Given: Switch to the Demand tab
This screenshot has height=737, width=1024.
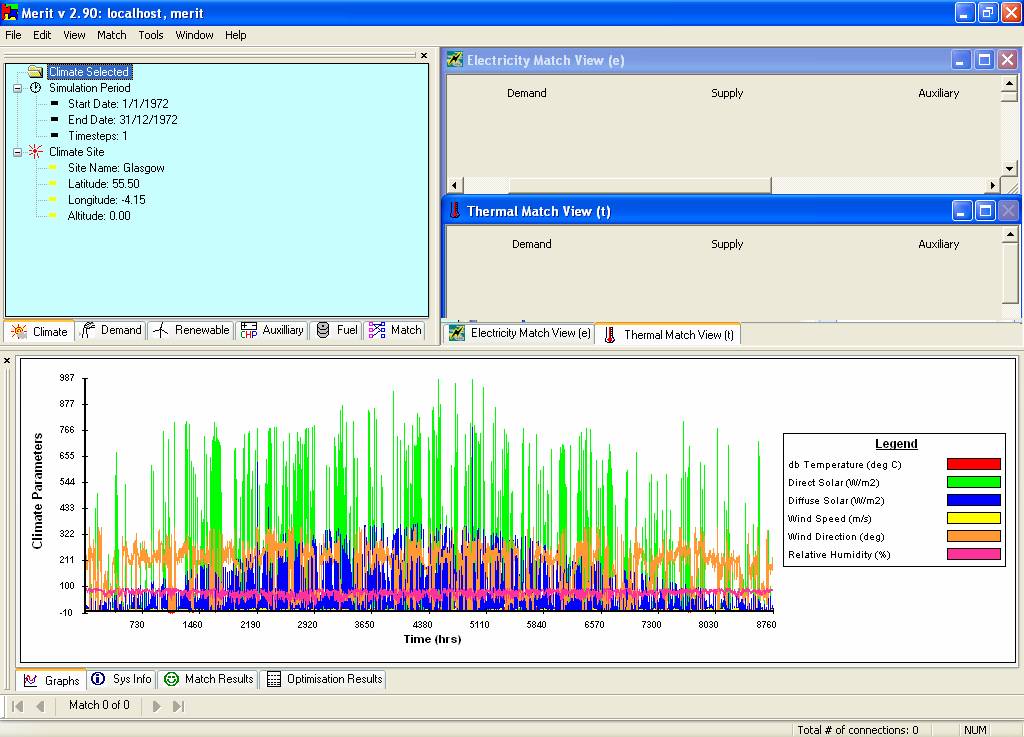Looking at the screenshot, I should 112,330.
